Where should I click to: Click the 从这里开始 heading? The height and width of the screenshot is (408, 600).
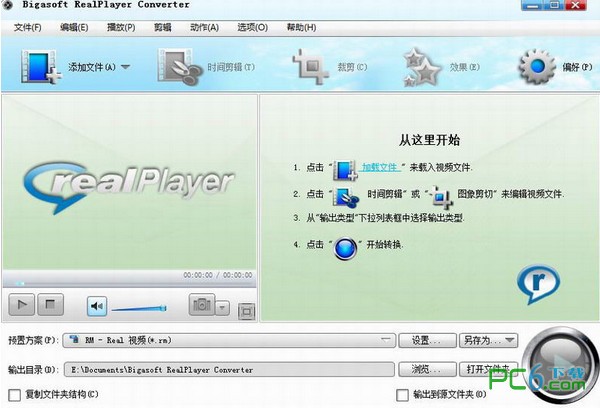point(429,140)
